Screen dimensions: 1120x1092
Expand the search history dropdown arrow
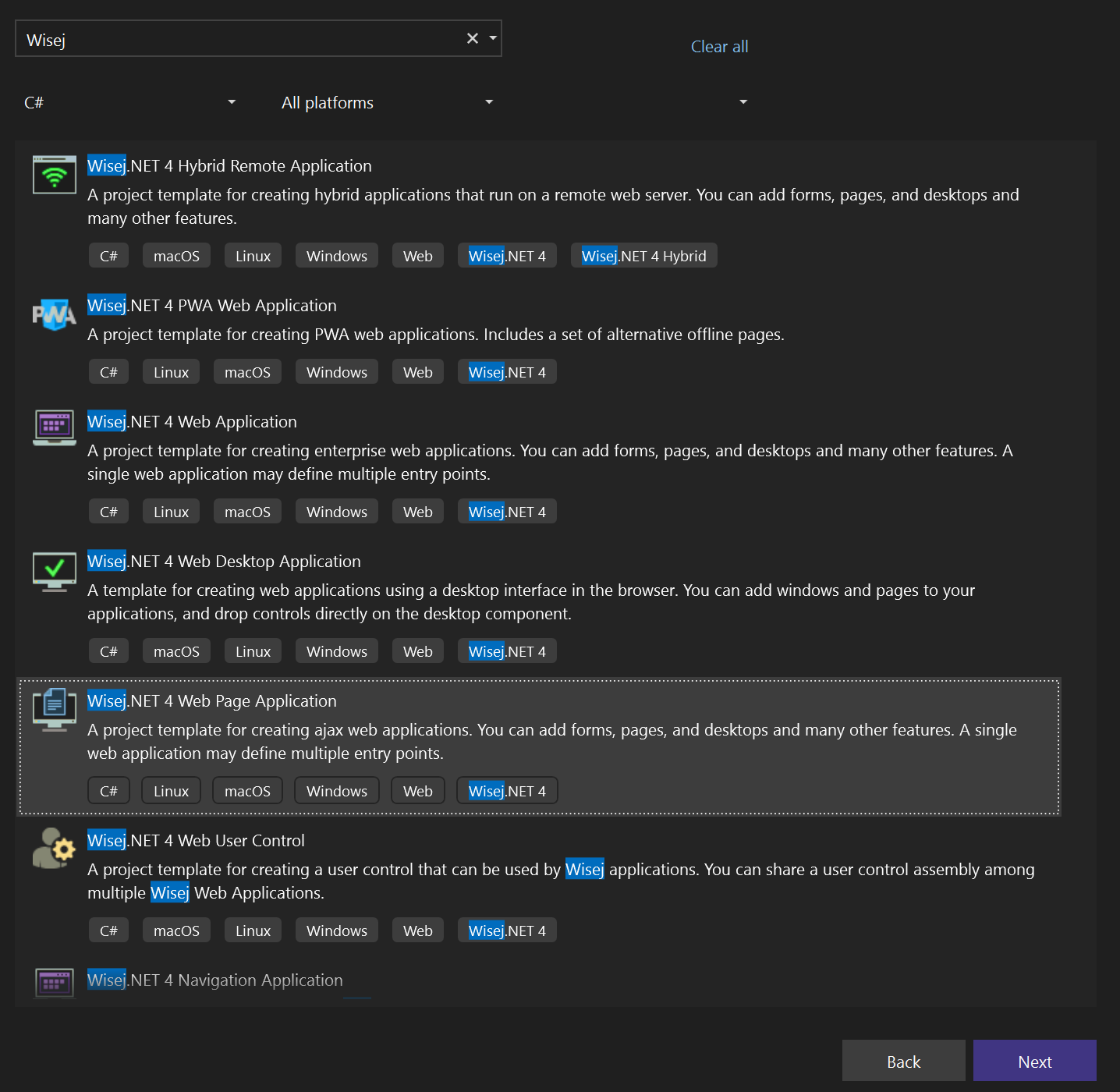click(x=493, y=38)
